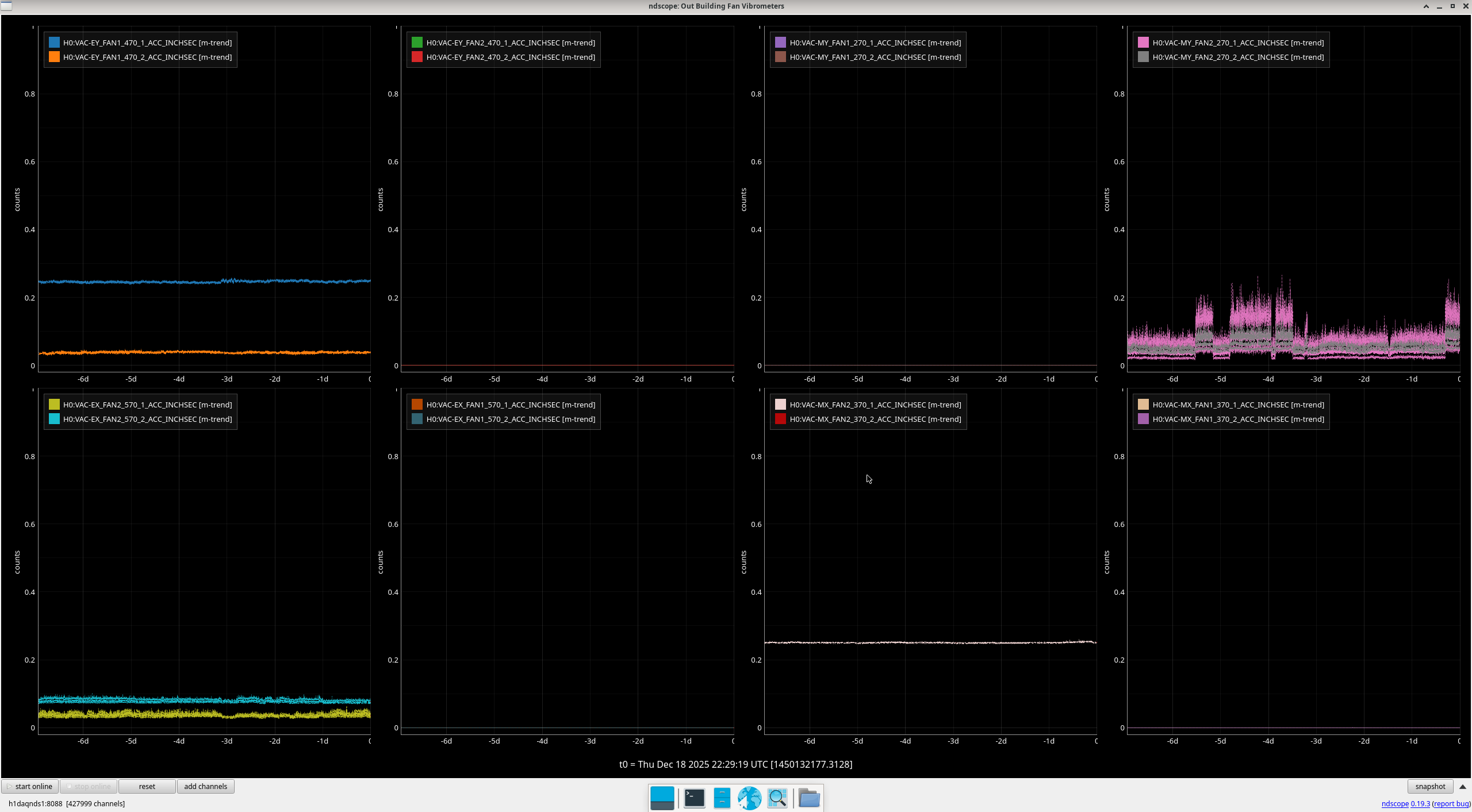Open the application finder magnifier icon
Viewport: 1472px width, 812px height.
[x=777, y=798]
